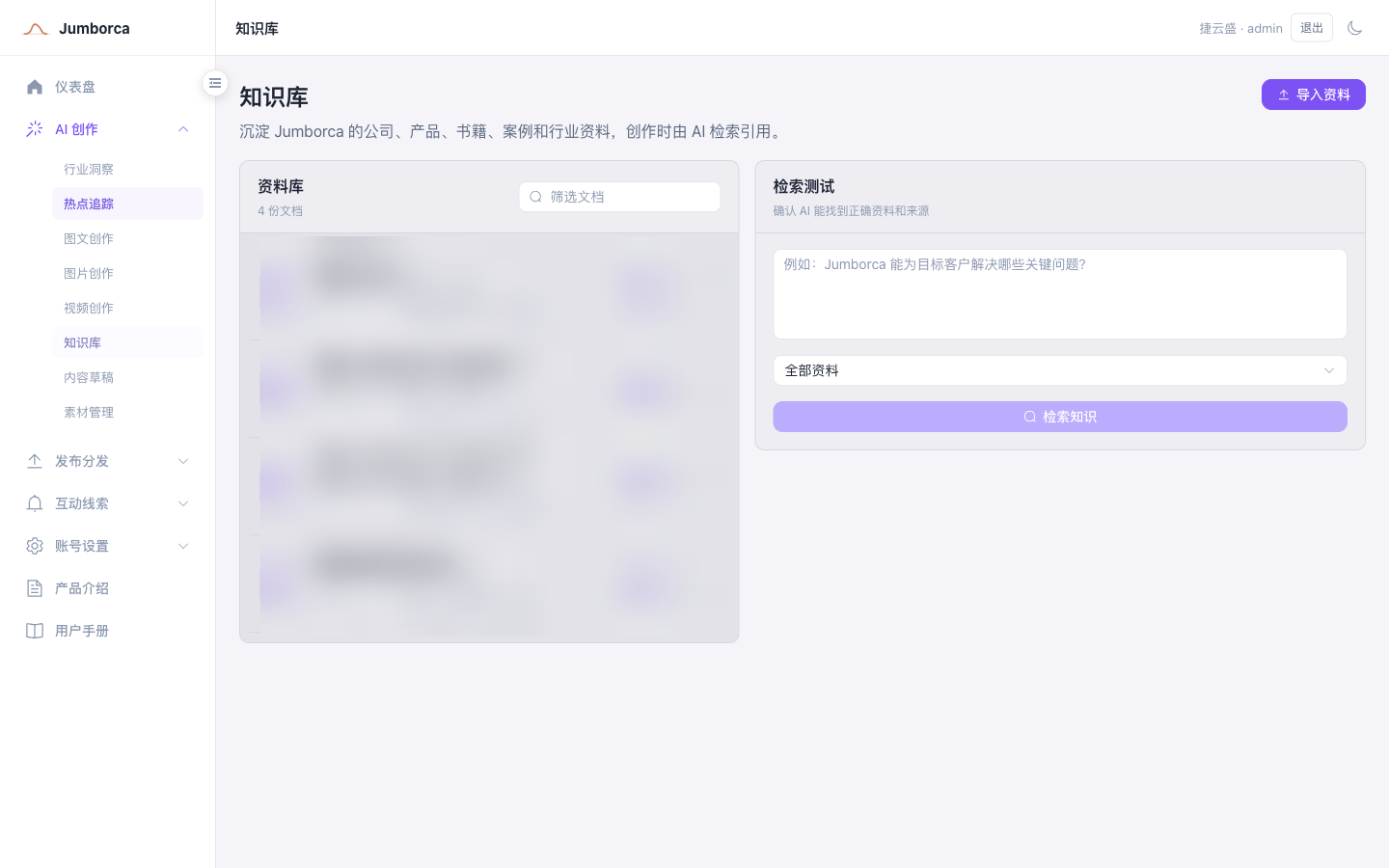This screenshot has width=1389, height=868.
Task: Open 视频创作 submenu item
Action: (127, 308)
